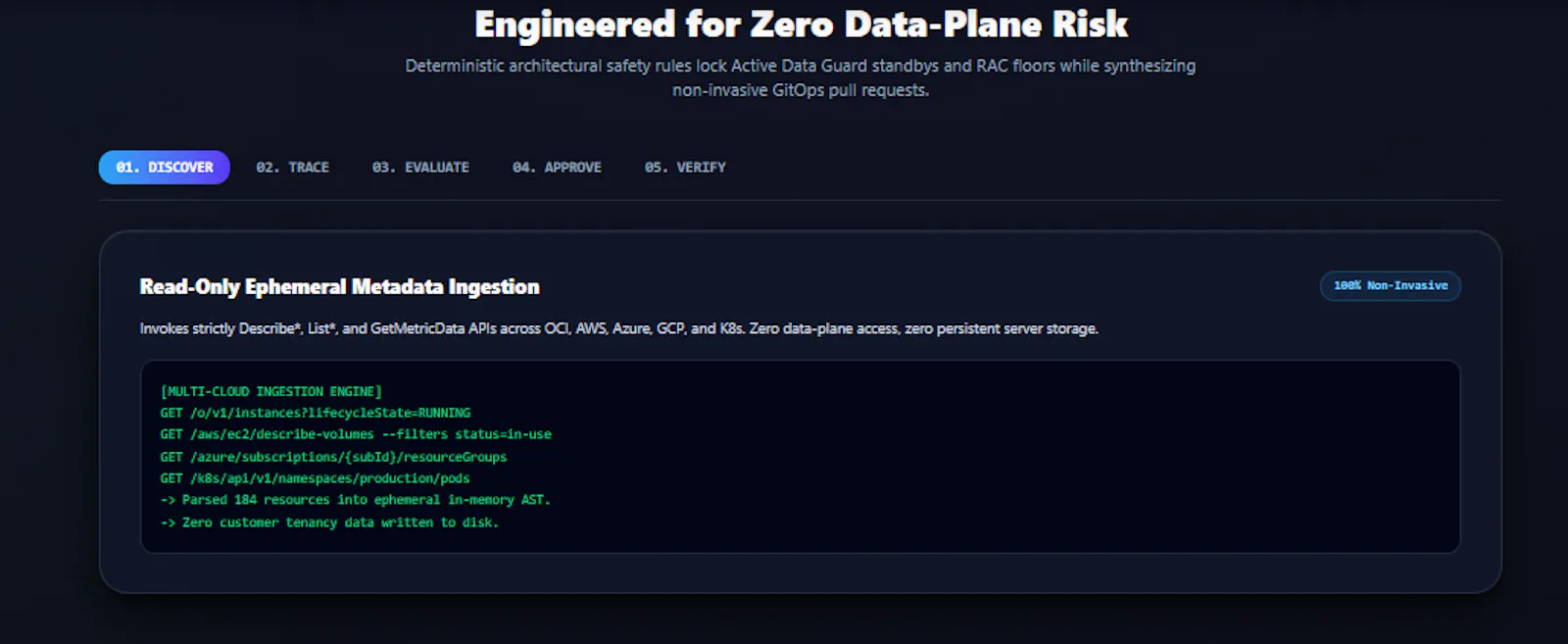Show the 05. VERIFY tab
The height and width of the screenshot is (644, 1568).
click(x=685, y=168)
